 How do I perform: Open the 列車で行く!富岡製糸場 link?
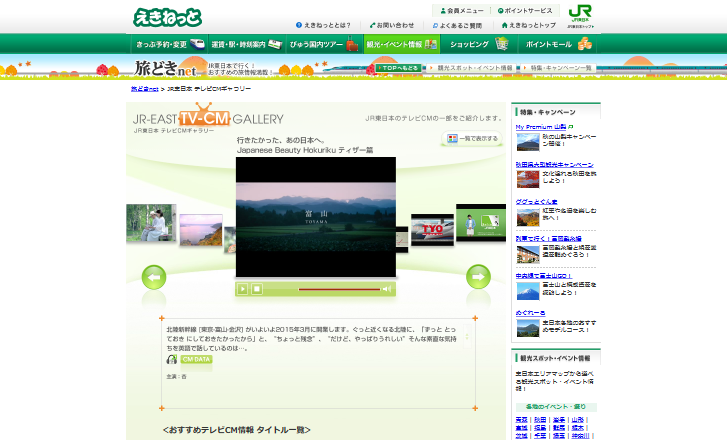point(548,238)
